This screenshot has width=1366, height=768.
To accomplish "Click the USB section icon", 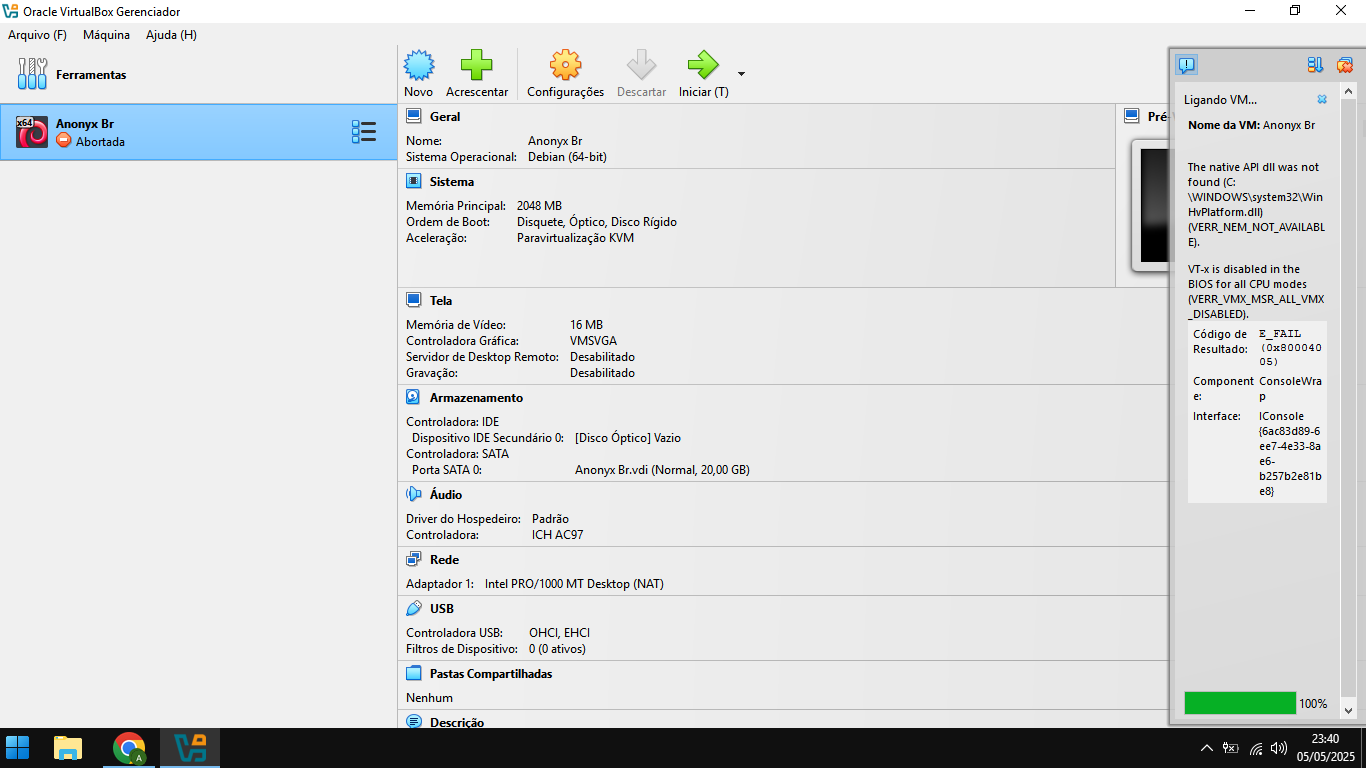I will 413,608.
